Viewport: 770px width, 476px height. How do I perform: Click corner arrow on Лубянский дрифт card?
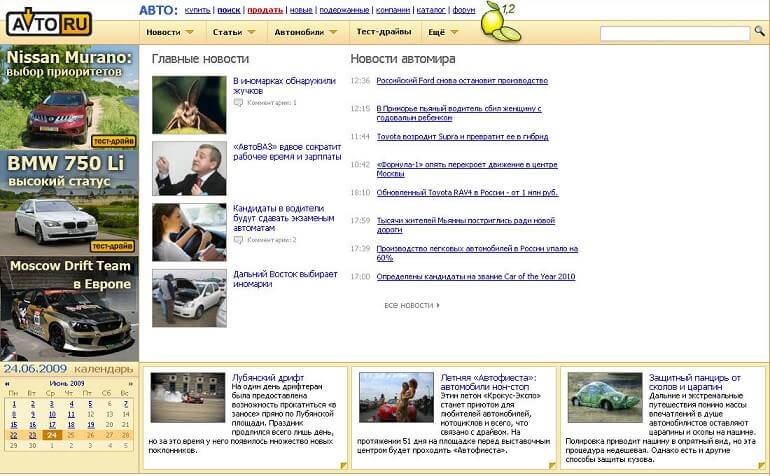point(344,465)
